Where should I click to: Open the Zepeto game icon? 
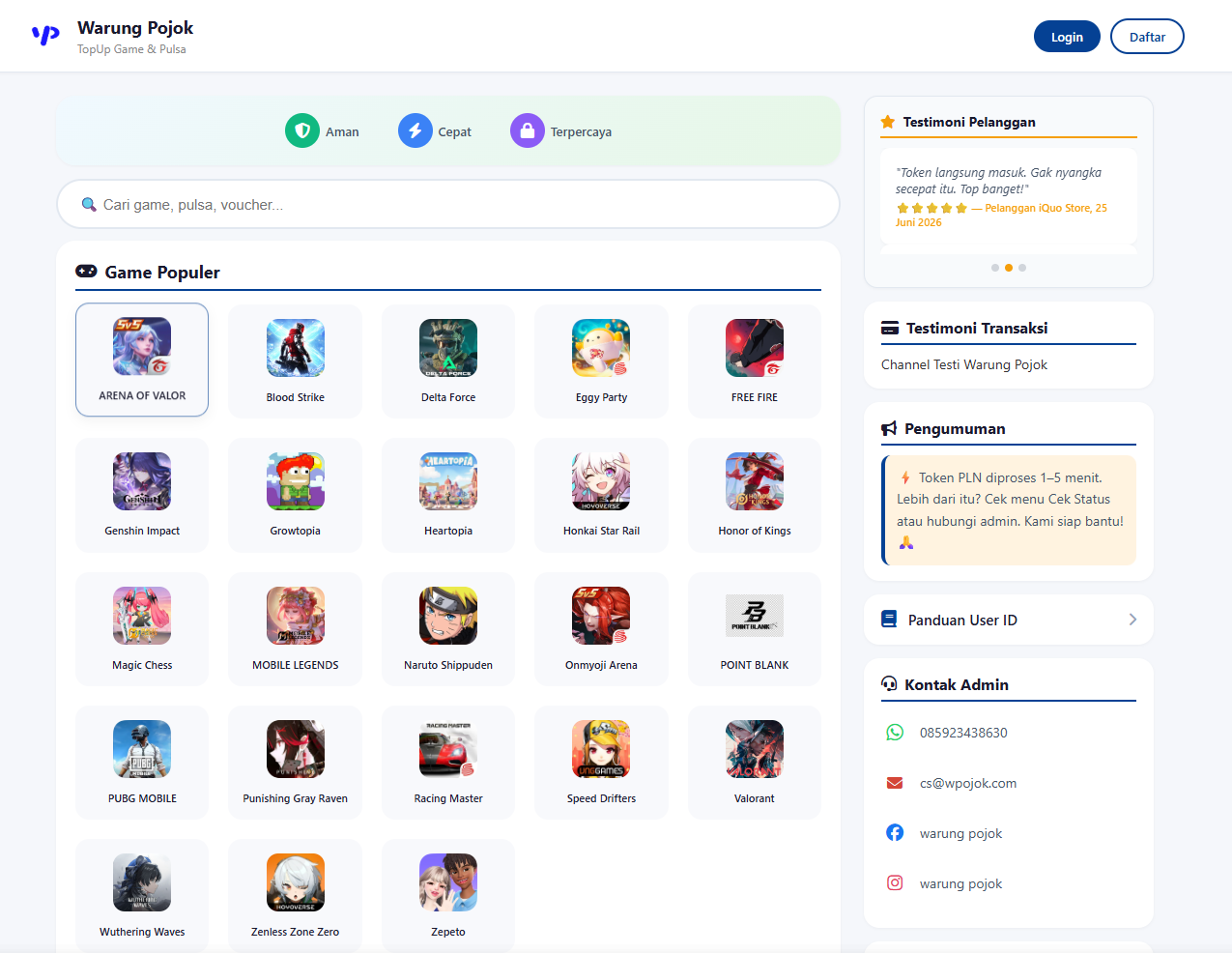point(448,882)
